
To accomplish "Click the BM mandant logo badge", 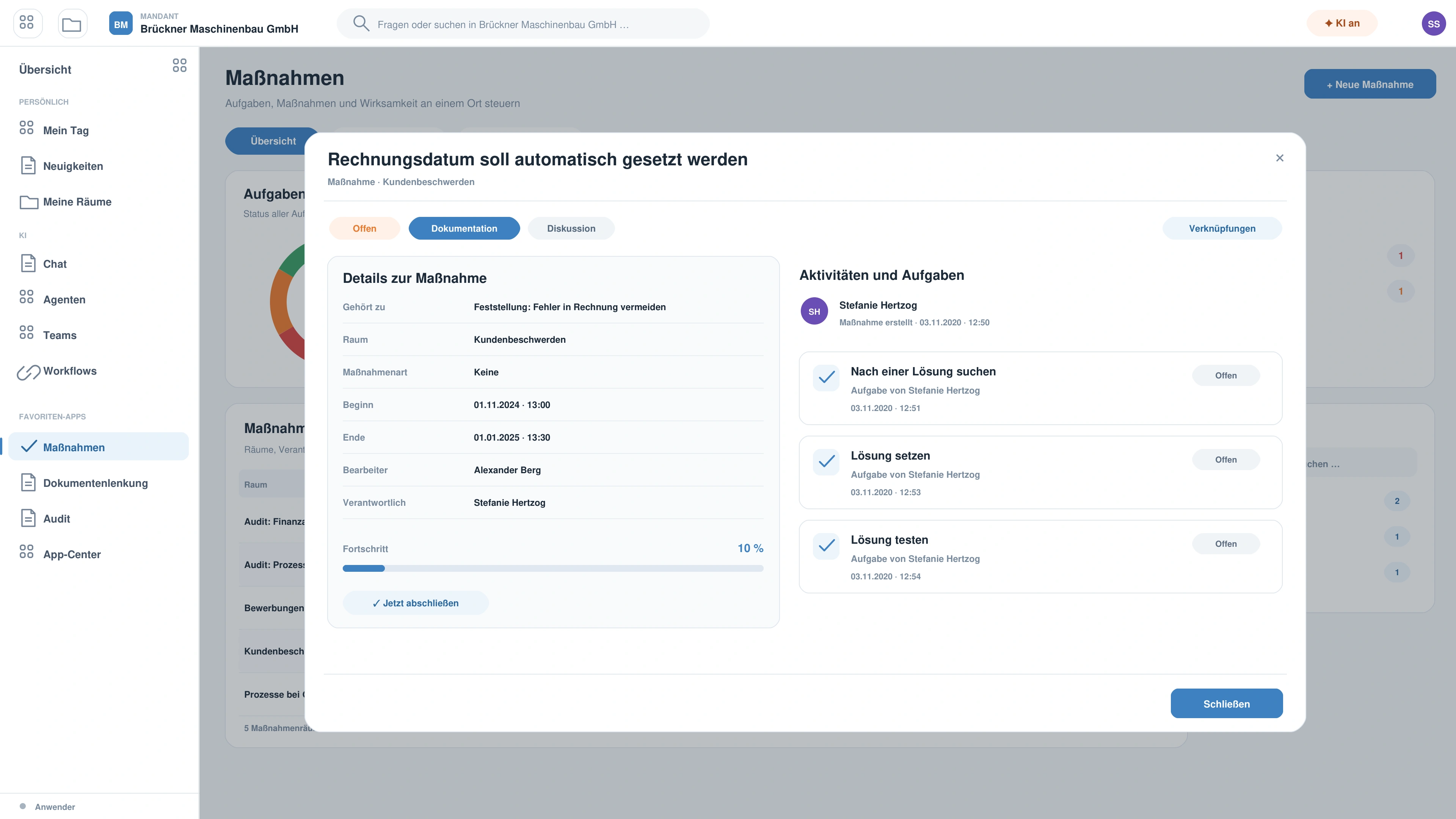I will [x=121, y=23].
